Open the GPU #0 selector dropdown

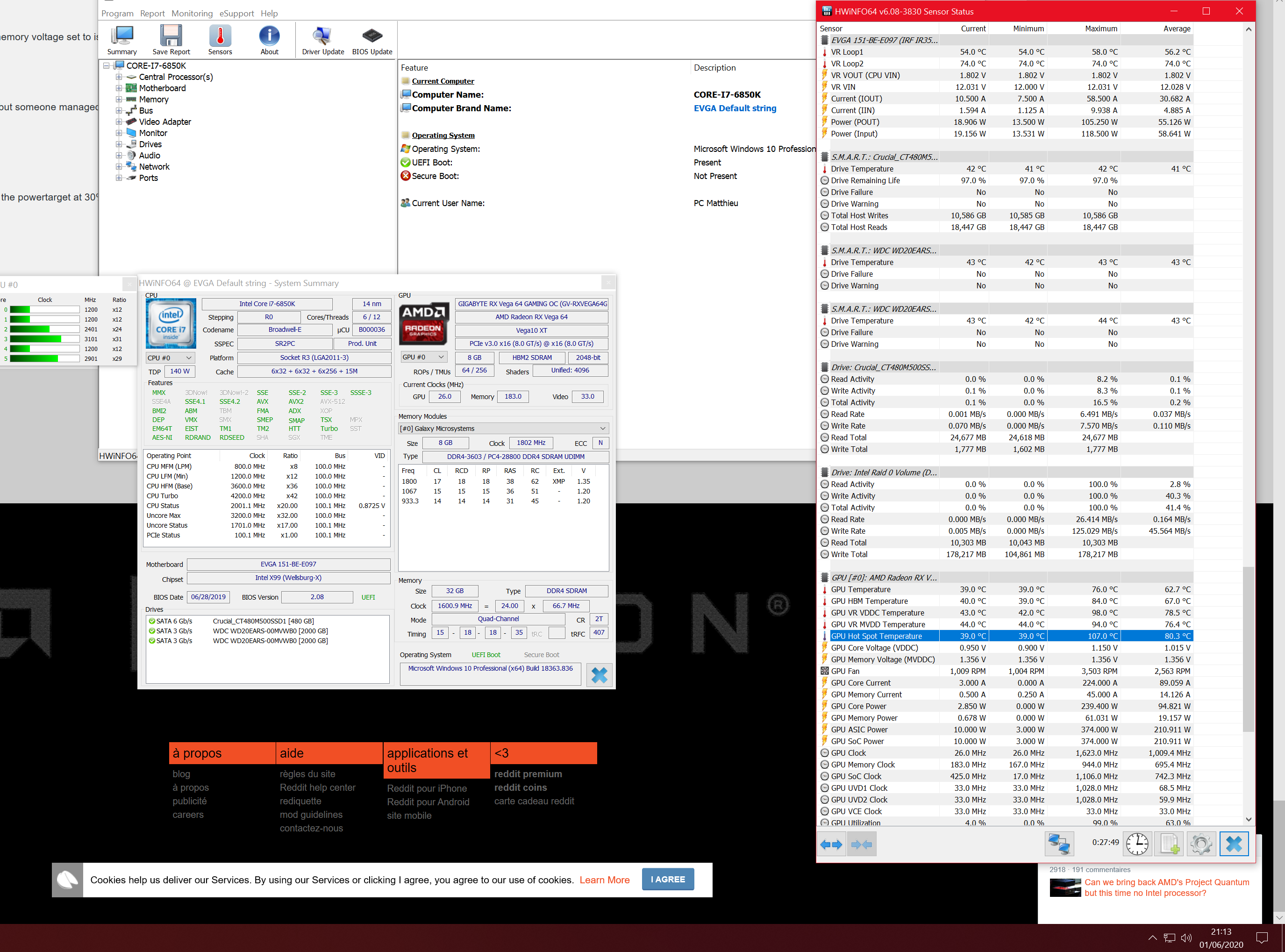[x=423, y=357]
